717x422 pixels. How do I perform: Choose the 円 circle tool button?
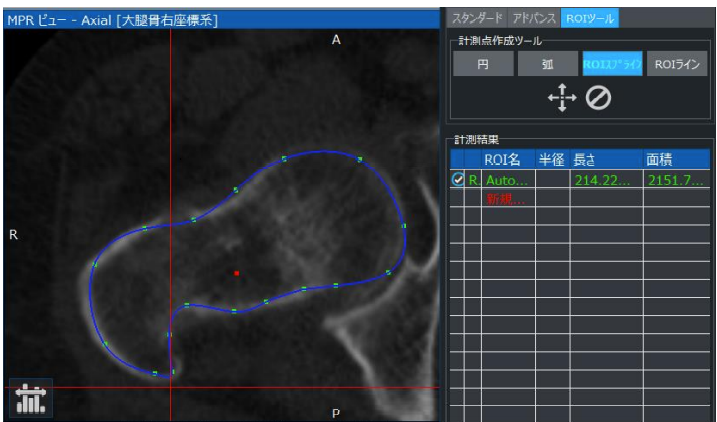483,64
